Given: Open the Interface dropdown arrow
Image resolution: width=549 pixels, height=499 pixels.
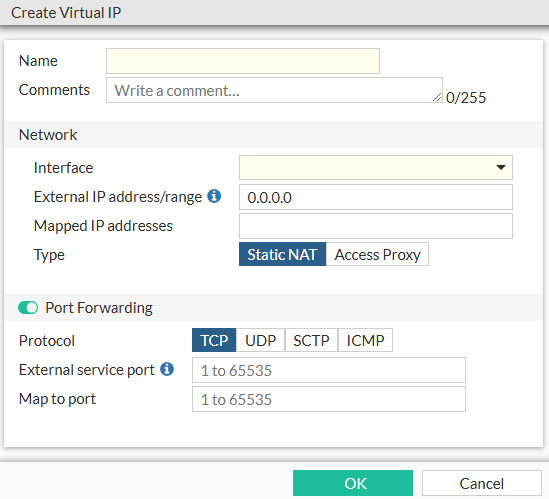Looking at the screenshot, I should [501, 167].
